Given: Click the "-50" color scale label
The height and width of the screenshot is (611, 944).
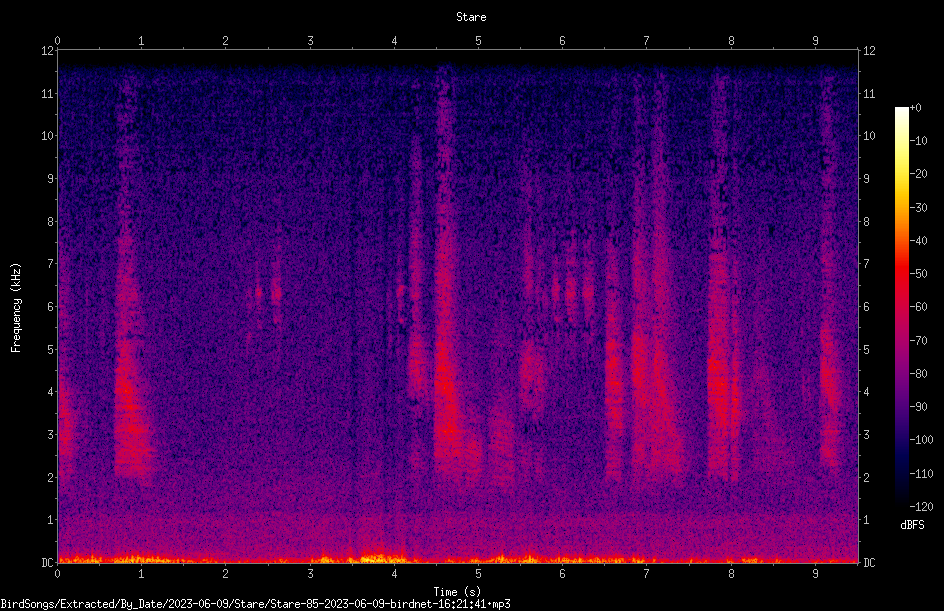Looking at the screenshot, I should (x=918, y=274).
